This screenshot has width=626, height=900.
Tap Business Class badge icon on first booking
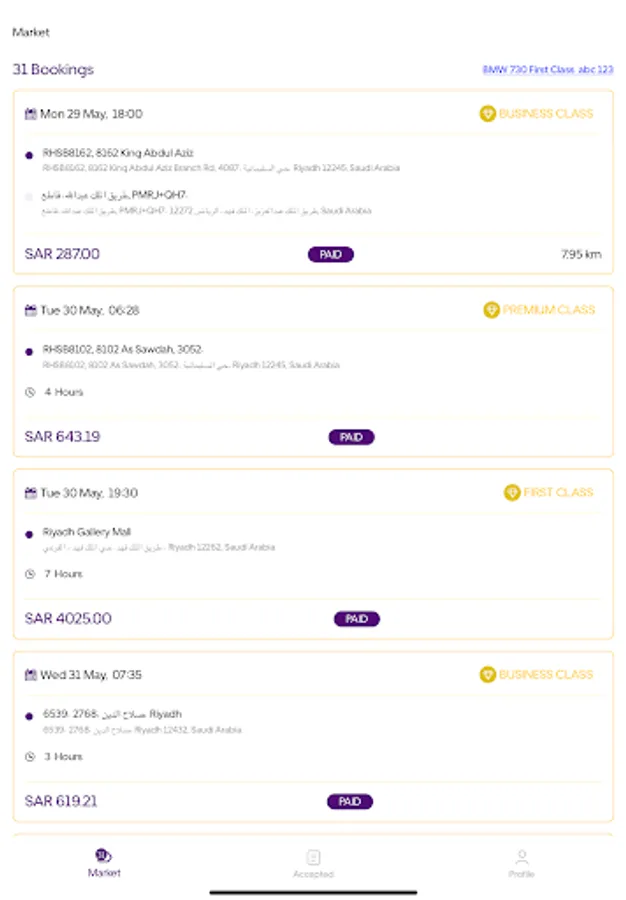[x=487, y=114]
